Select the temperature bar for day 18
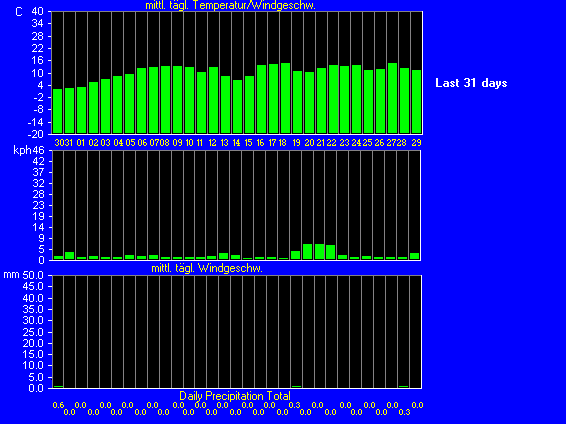This screenshot has width=566, height=424. click(285, 98)
